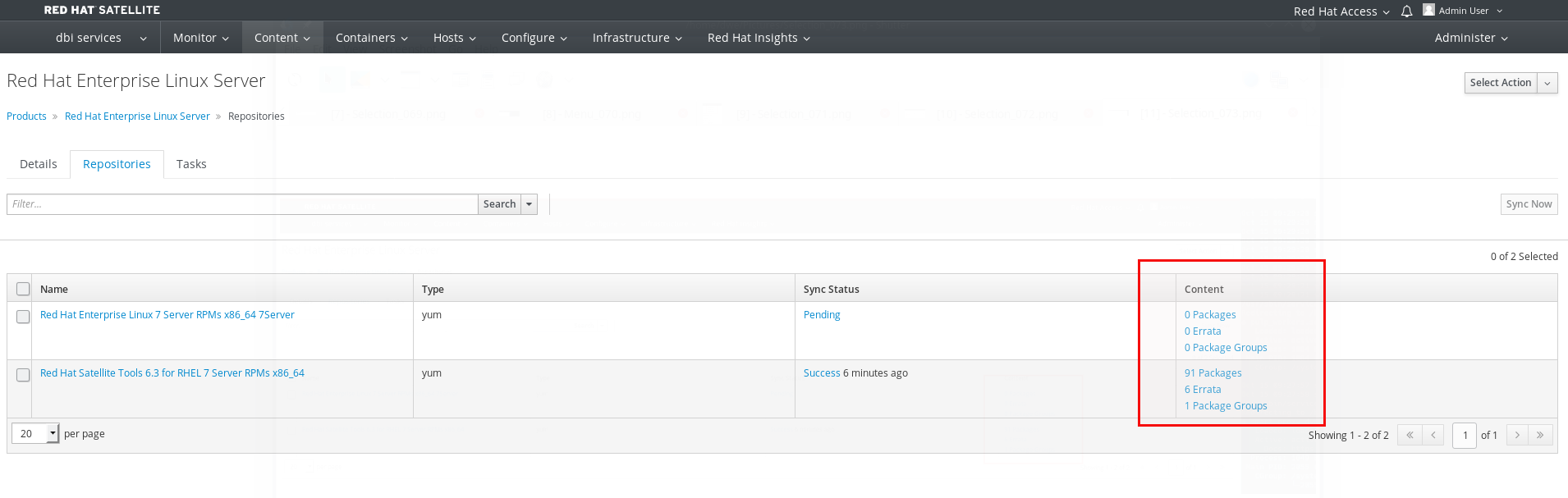Open the Administer menu
This screenshot has width=1568, height=498.
1471,38
